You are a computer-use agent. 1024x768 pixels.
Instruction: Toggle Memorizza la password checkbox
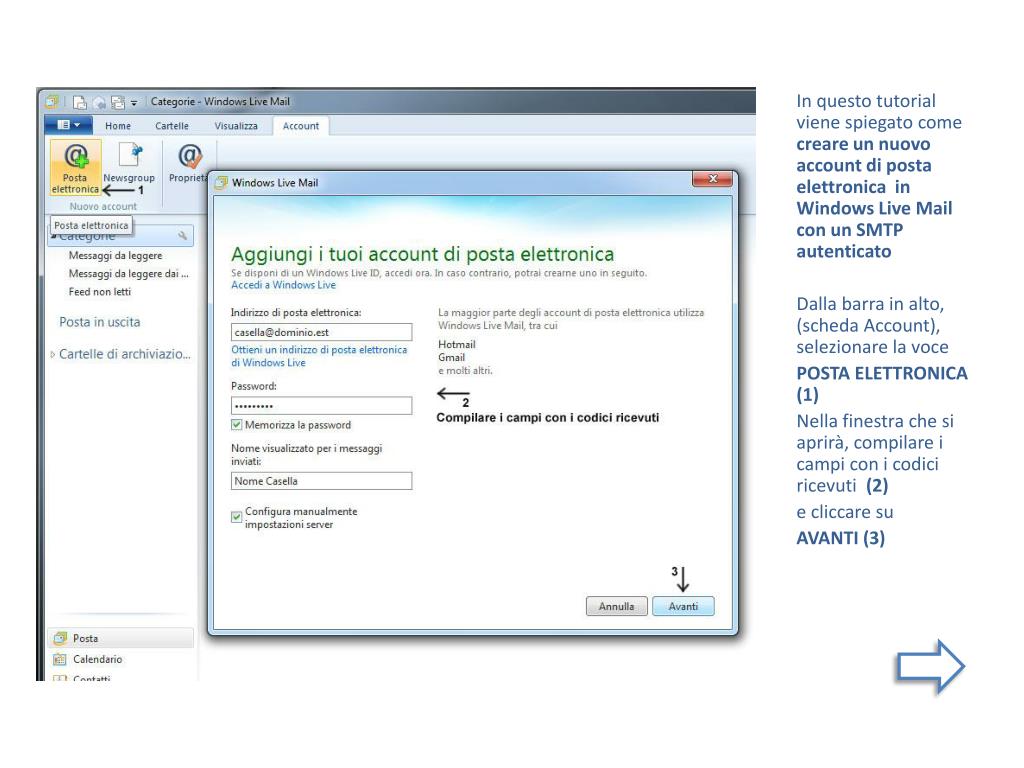[236, 425]
